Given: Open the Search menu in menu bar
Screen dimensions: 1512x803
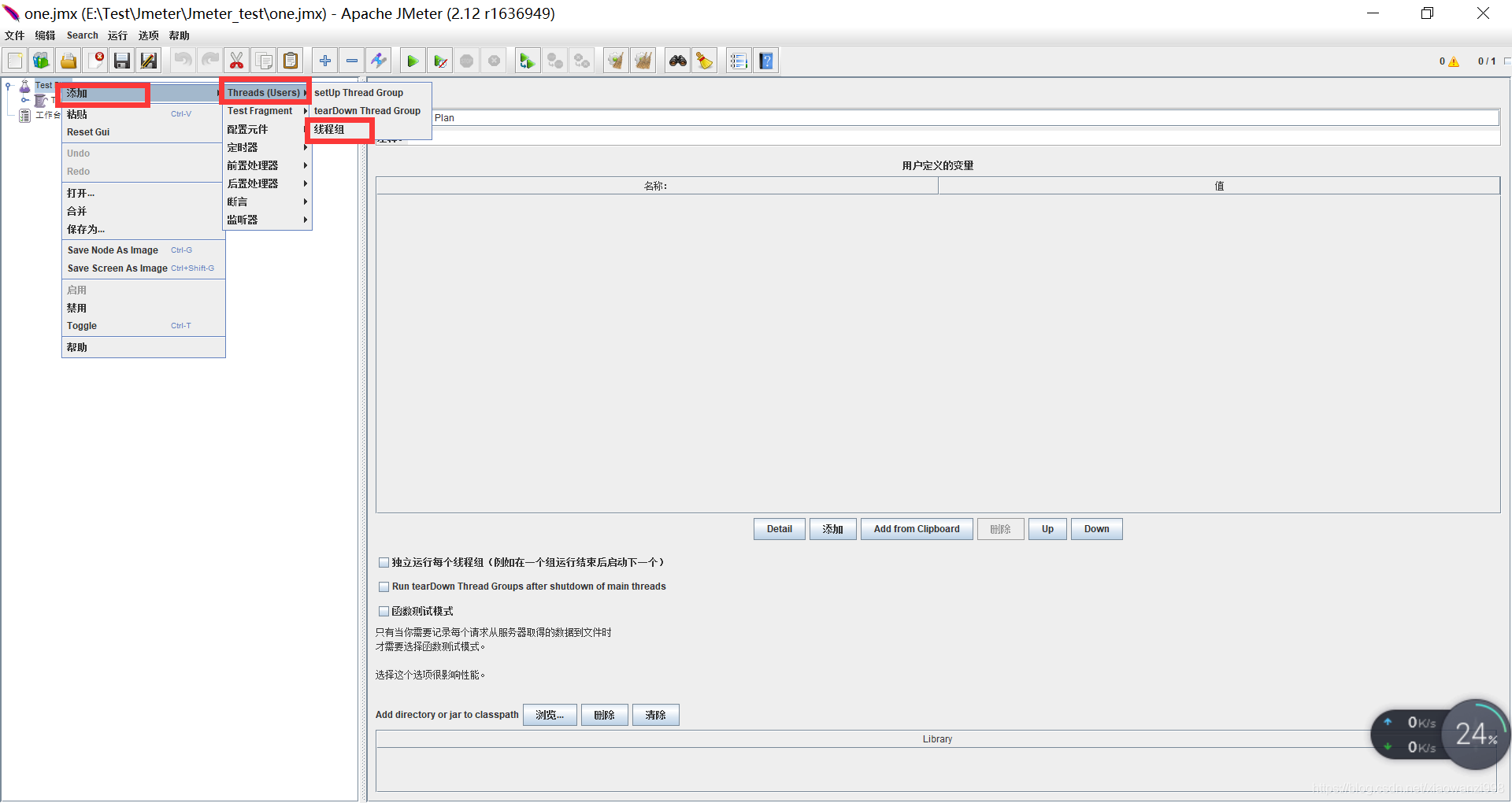Looking at the screenshot, I should [83, 35].
